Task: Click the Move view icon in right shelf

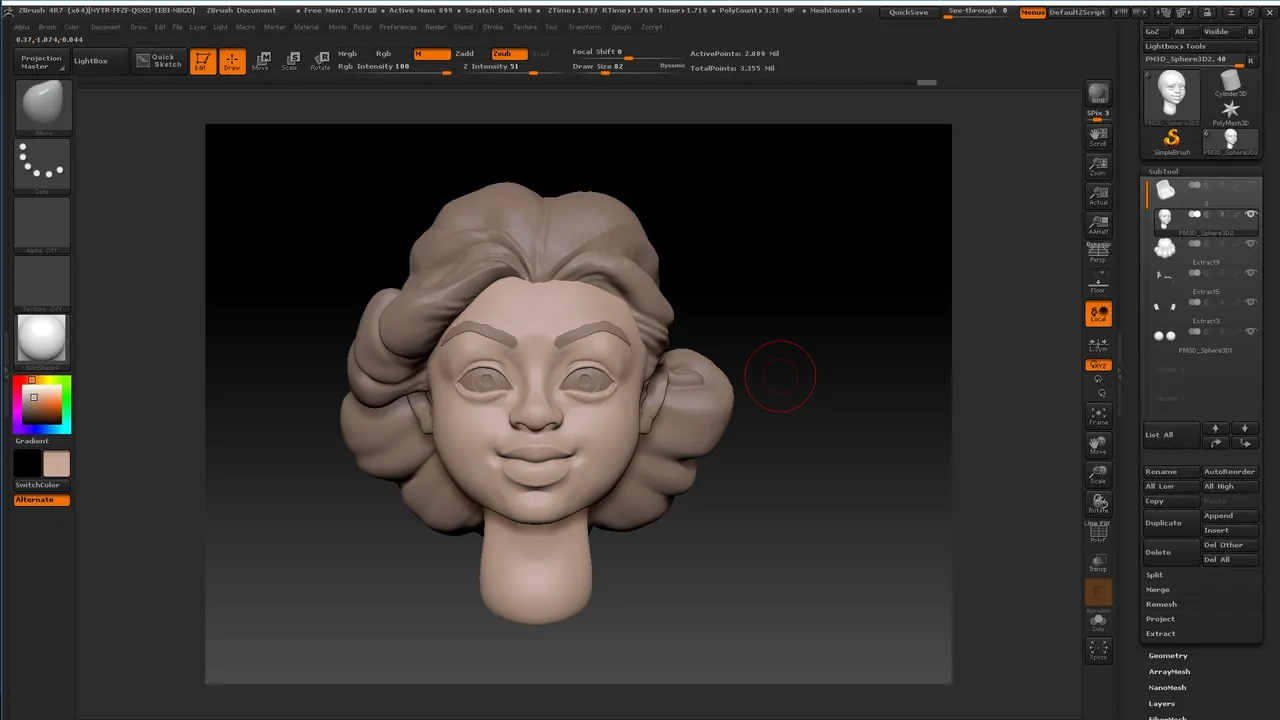Action: click(1098, 445)
